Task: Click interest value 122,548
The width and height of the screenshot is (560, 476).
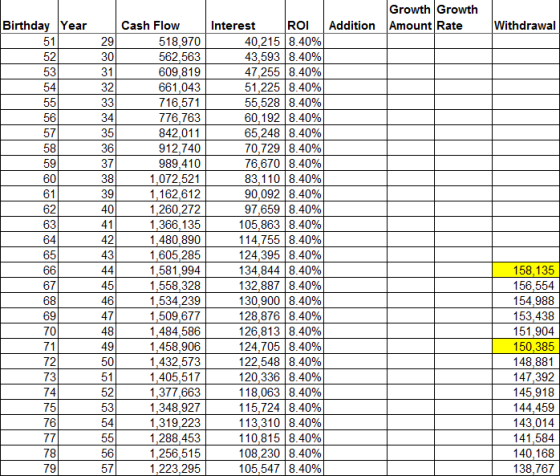Action: [x=259, y=362]
